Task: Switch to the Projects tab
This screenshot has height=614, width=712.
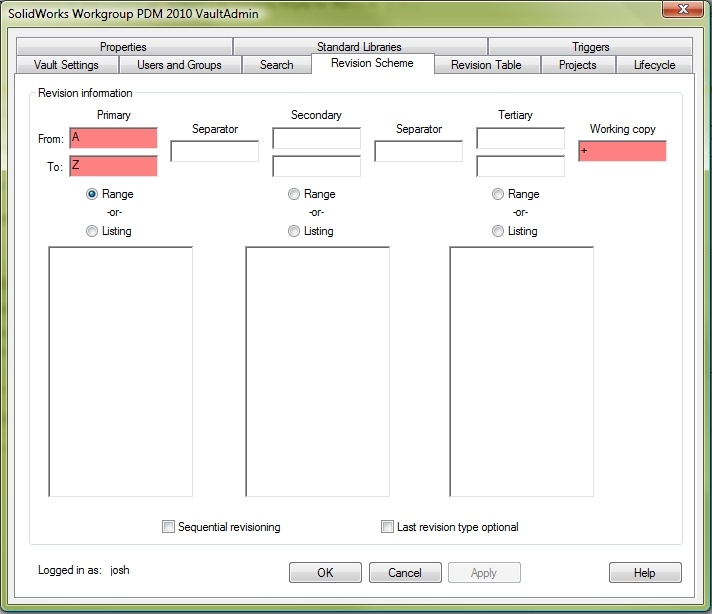Action: 578,65
